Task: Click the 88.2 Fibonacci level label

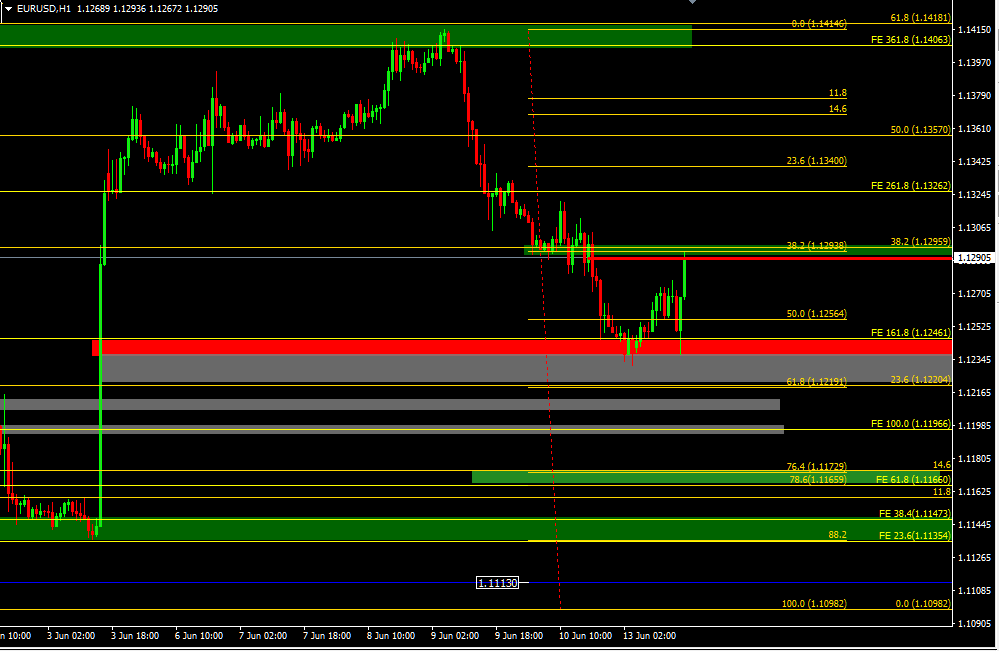Action: pos(837,534)
